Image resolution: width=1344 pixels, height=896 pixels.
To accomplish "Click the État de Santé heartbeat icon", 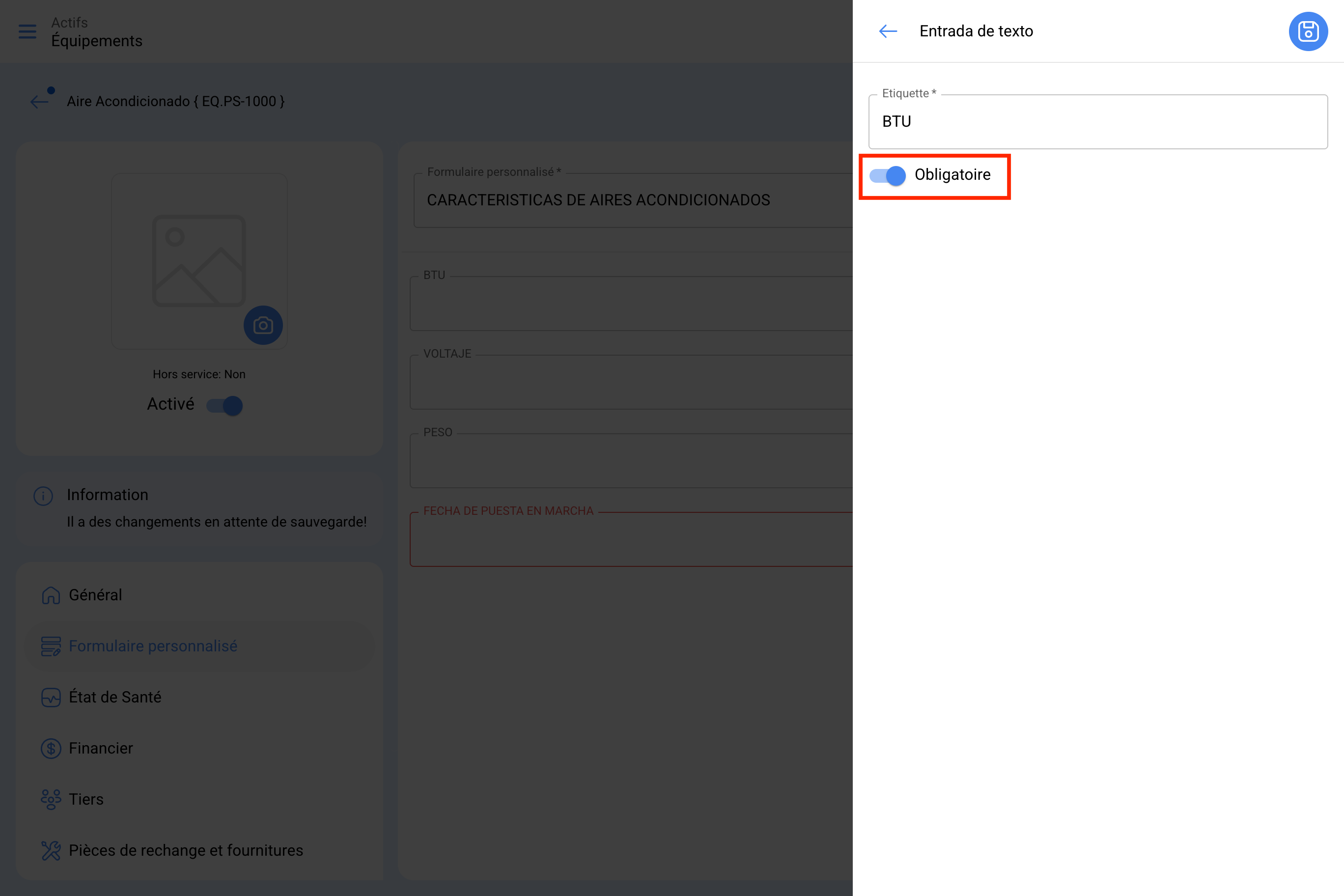I will coord(51,697).
